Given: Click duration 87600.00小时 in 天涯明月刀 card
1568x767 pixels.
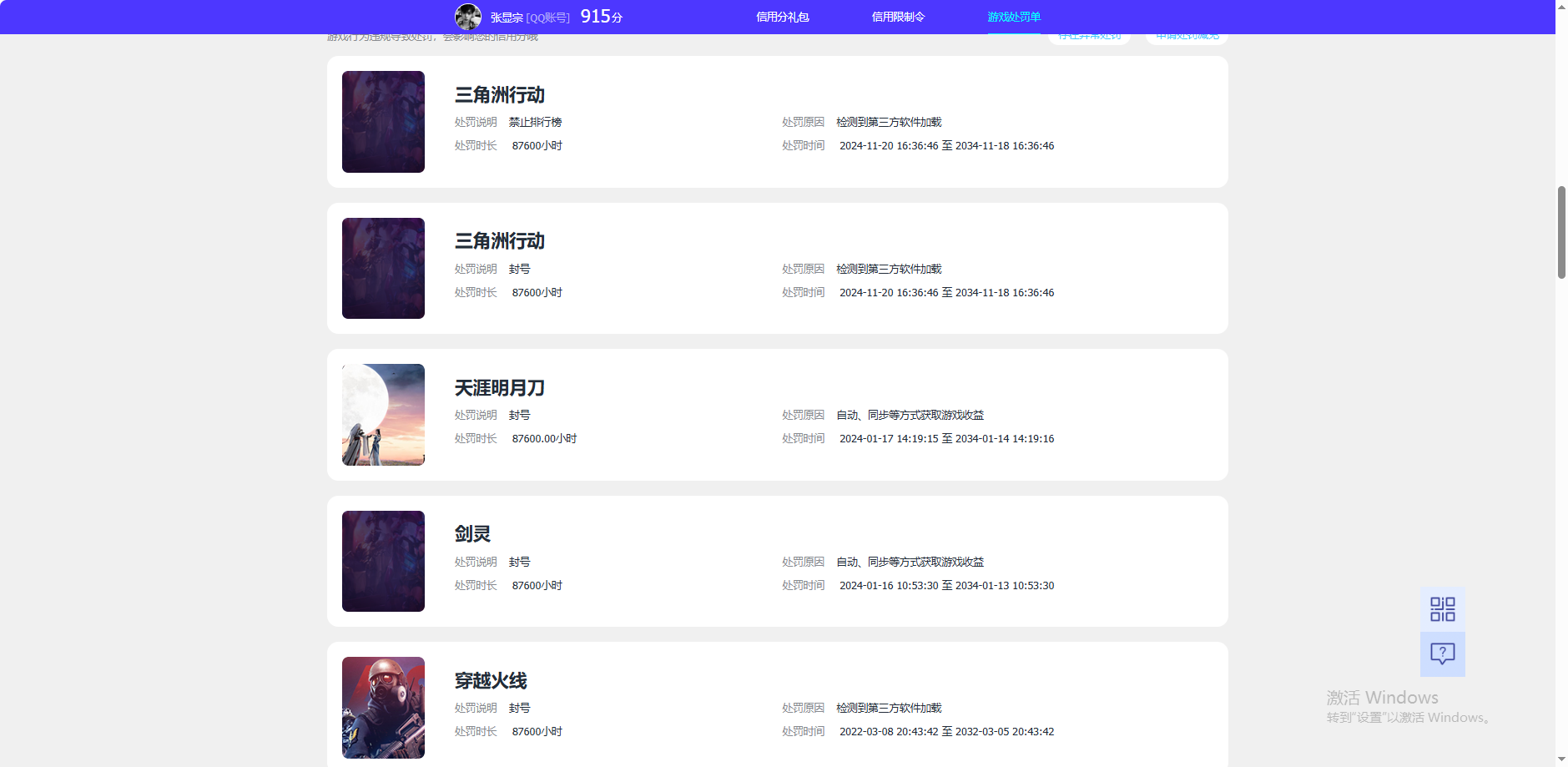Looking at the screenshot, I should pyautogui.click(x=544, y=438).
